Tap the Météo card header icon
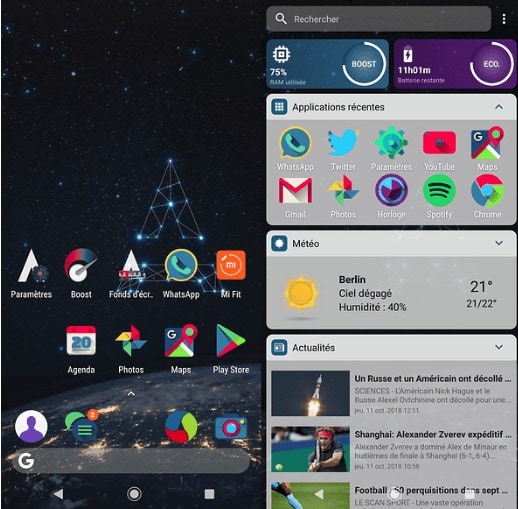The height and width of the screenshot is (509, 518). pyautogui.click(x=279, y=243)
